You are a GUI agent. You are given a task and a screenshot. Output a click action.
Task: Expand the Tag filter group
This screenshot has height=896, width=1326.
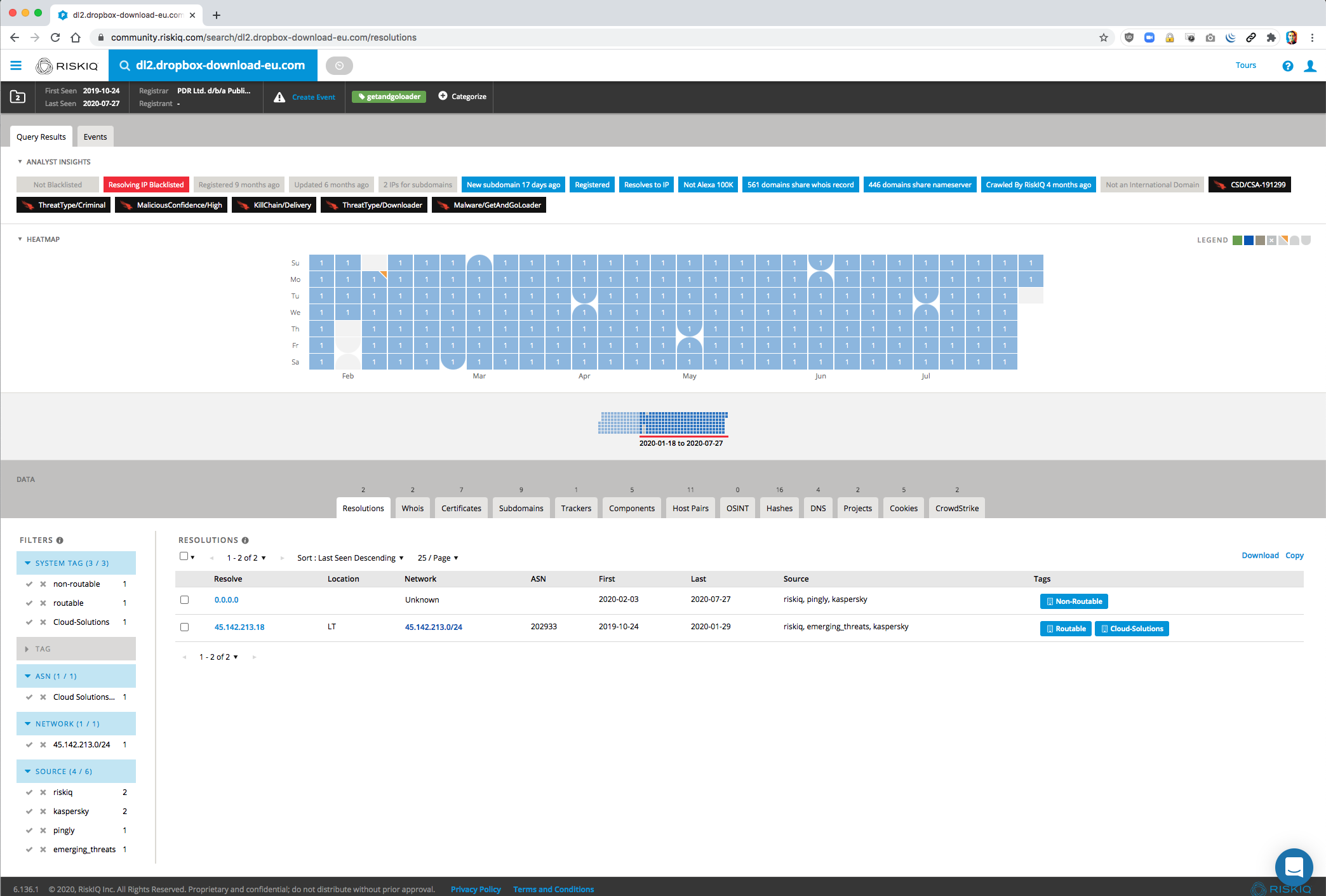click(76, 649)
